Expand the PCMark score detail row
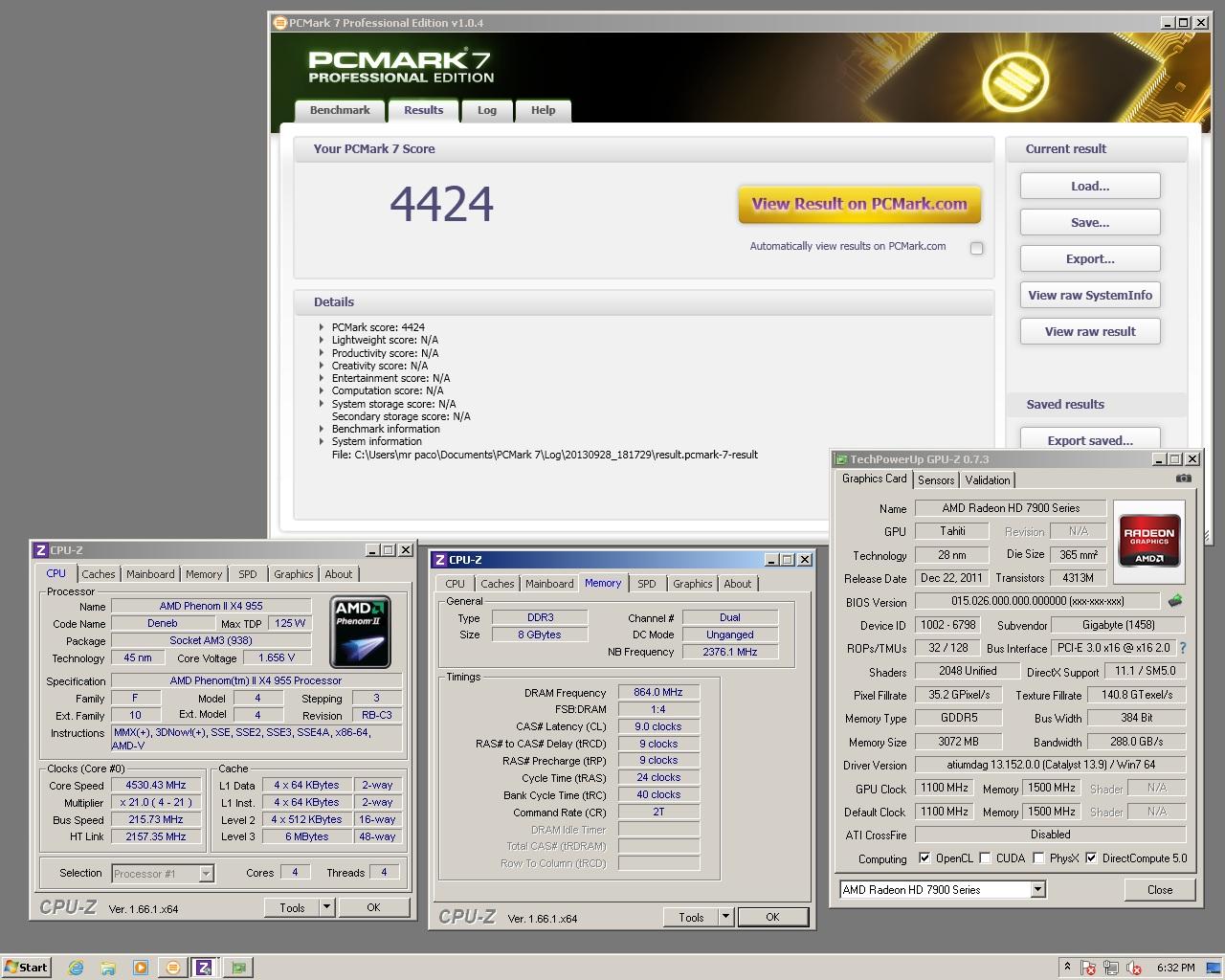Image resolution: width=1225 pixels, height=980 pixels. point(322,327)
